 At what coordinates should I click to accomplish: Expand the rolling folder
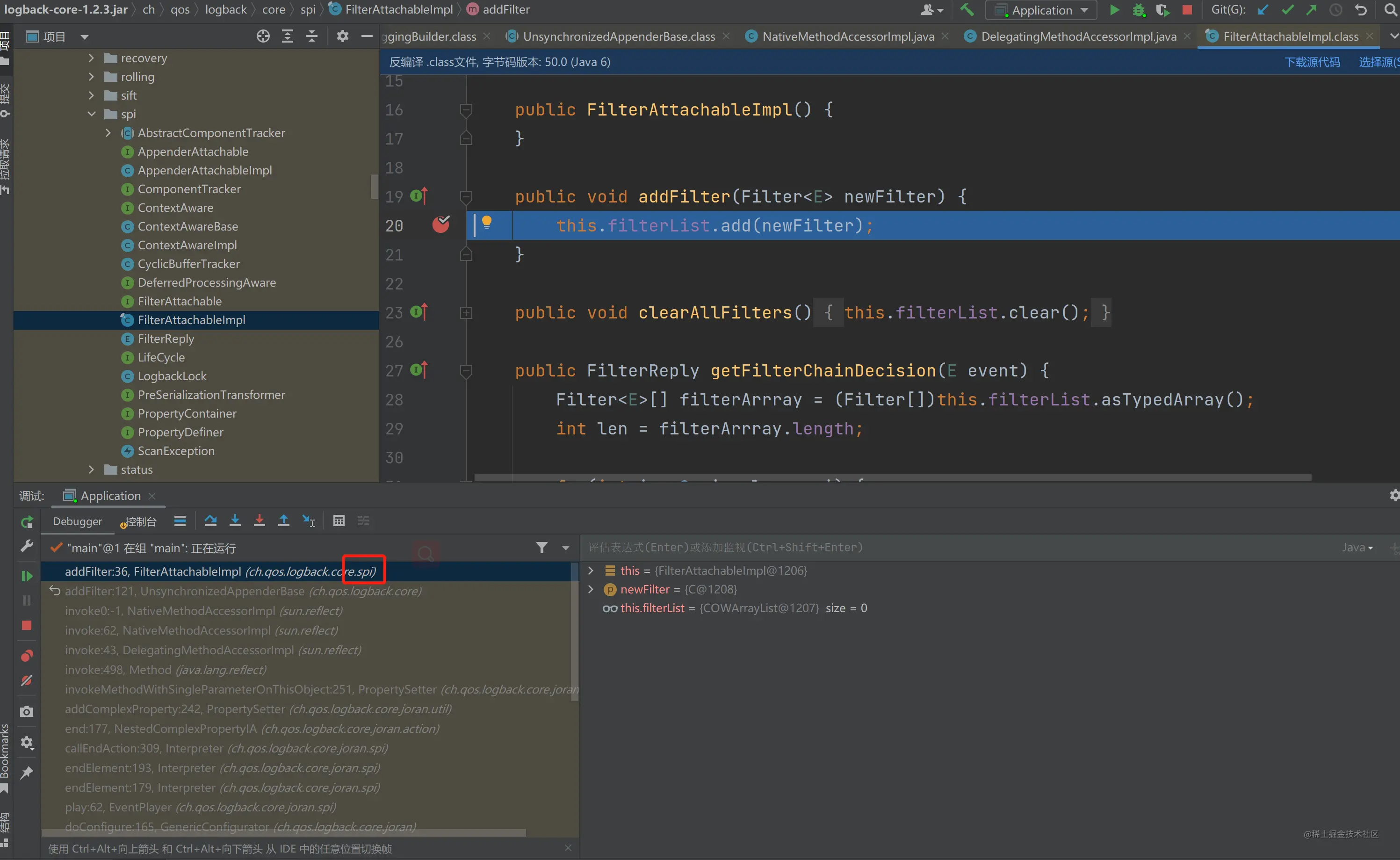coord(91,77)
